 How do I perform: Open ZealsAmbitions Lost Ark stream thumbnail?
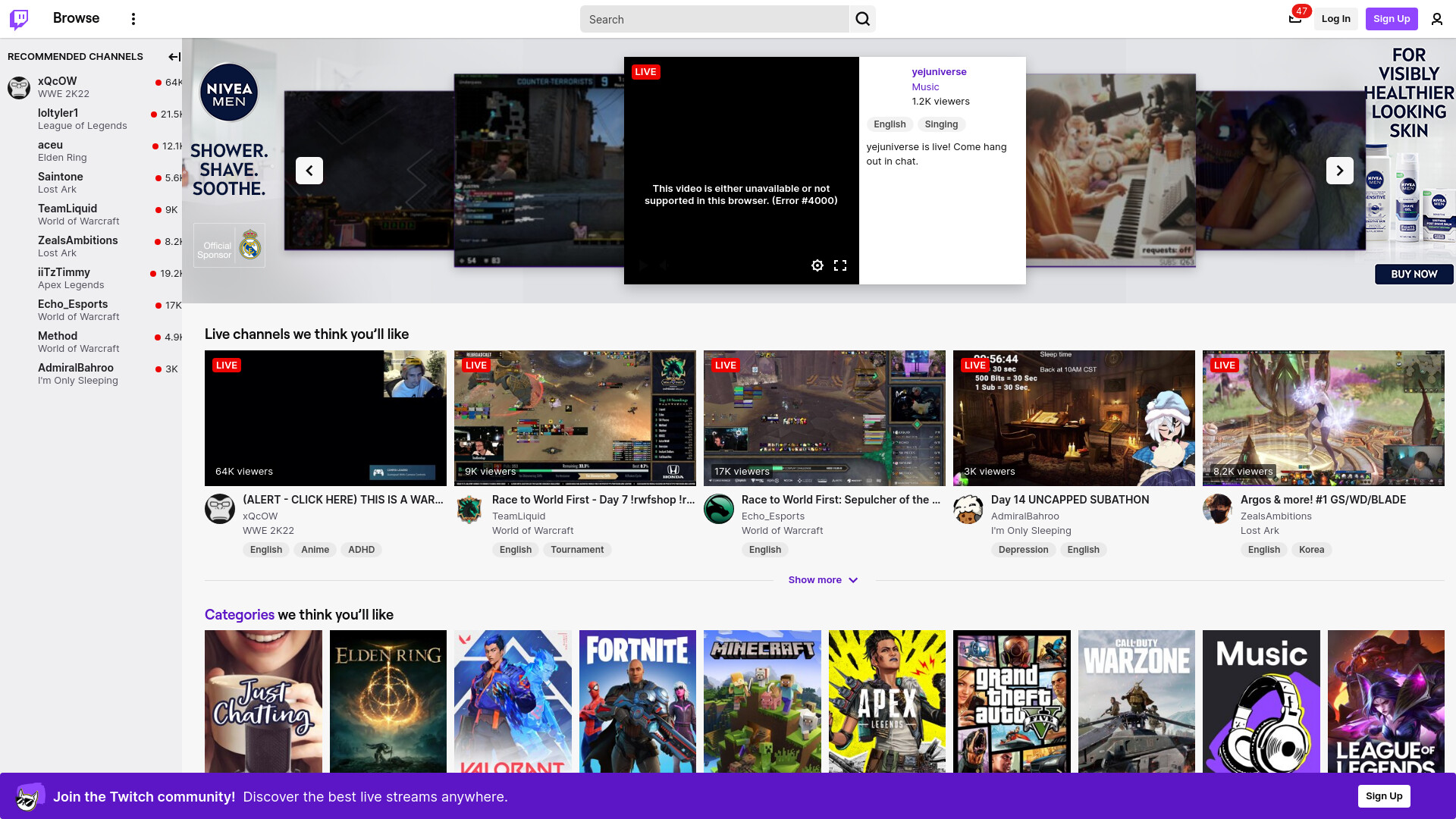pos(1323,418)
